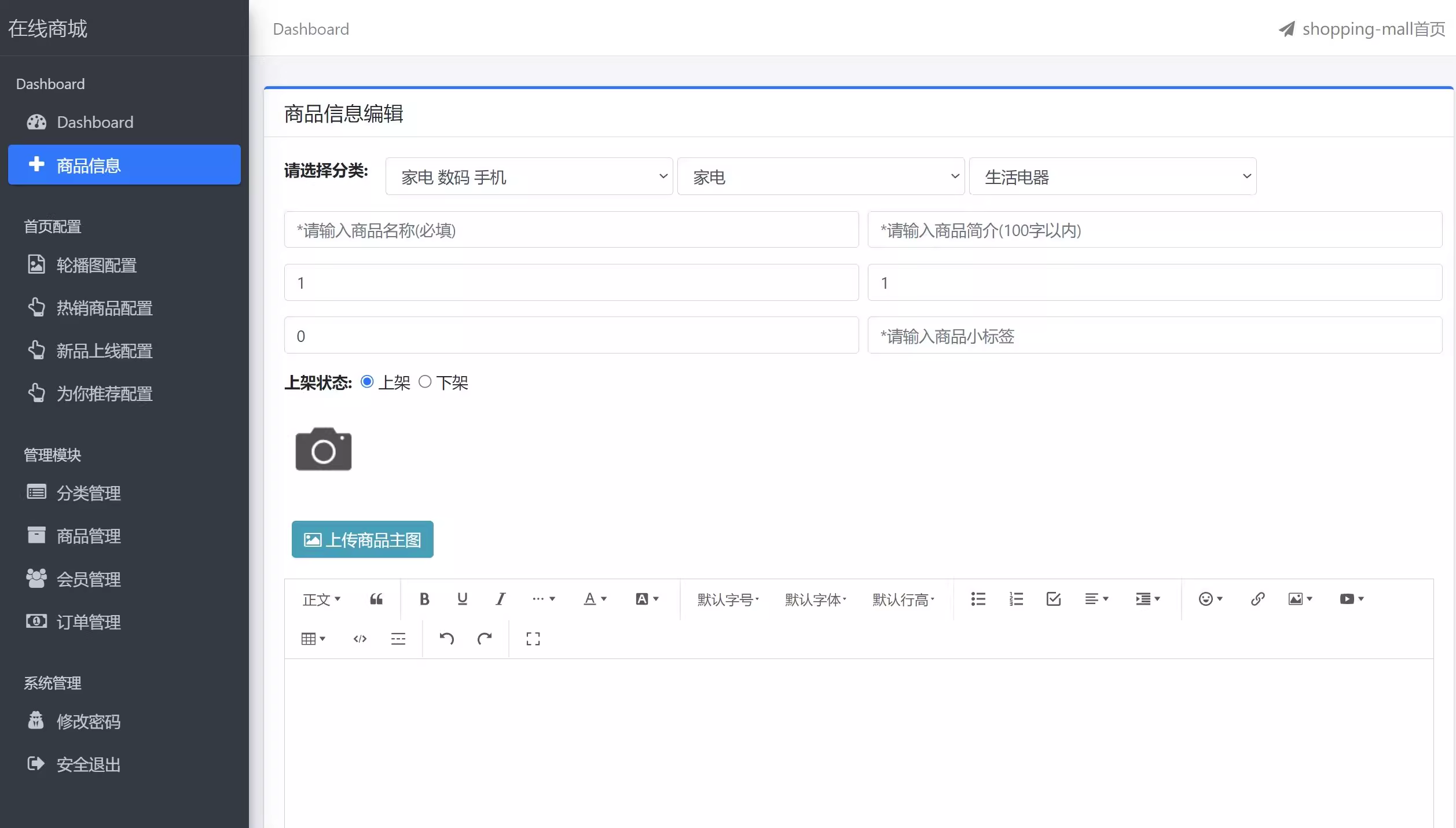
Task: Open the 正文 heading style dropdown
Action: 321,599
